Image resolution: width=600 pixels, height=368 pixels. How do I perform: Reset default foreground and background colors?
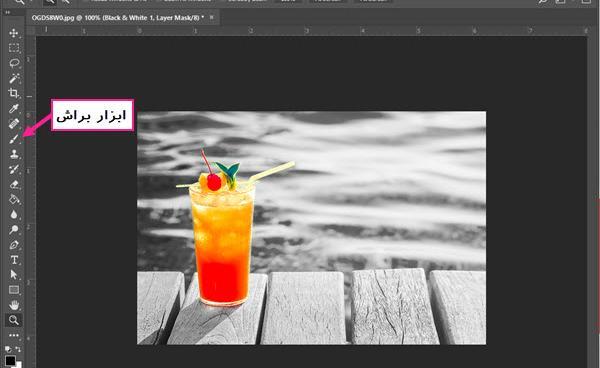(8, 349)
